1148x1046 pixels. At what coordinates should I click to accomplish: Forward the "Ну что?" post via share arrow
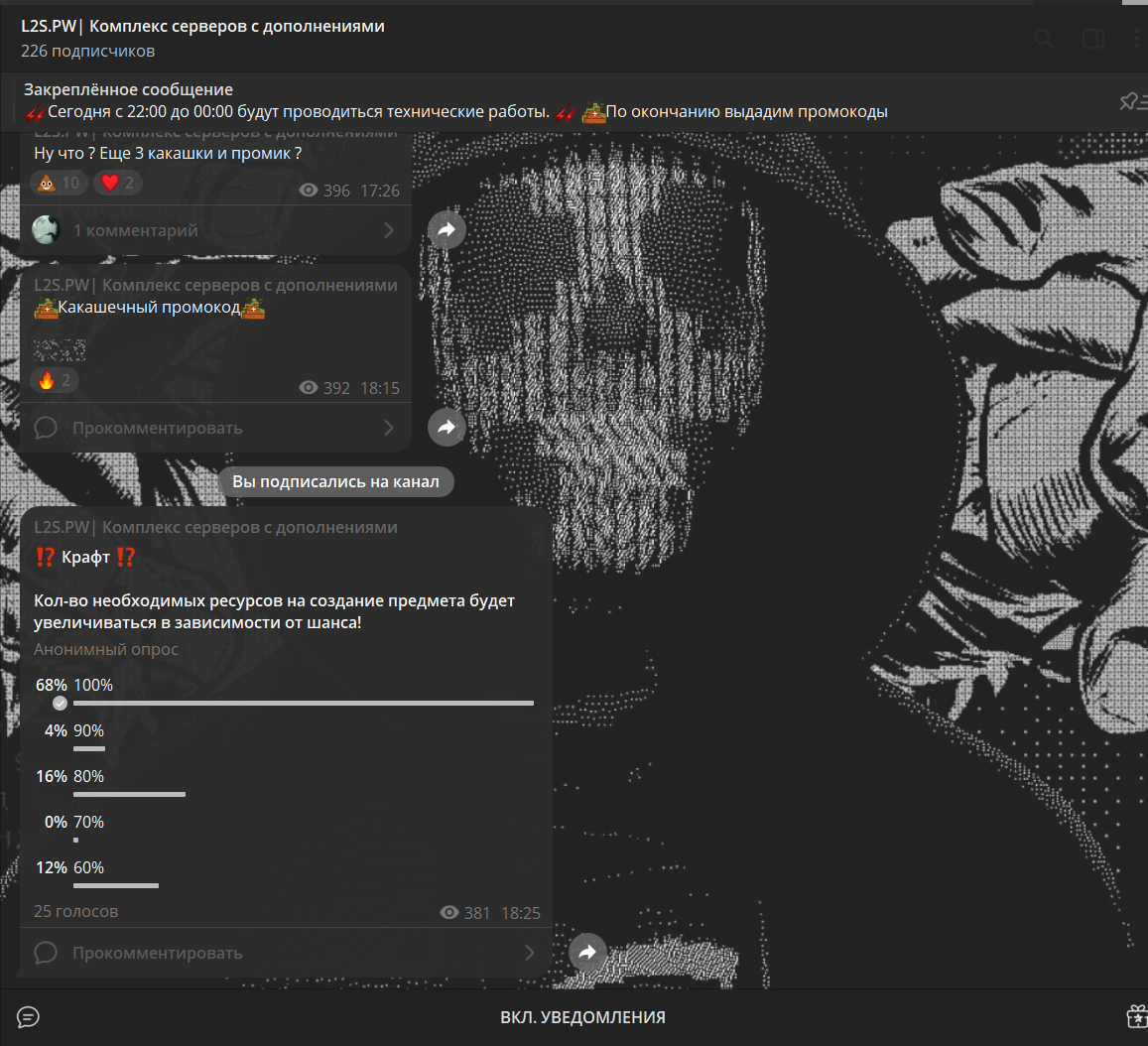[x=446, y=230]
